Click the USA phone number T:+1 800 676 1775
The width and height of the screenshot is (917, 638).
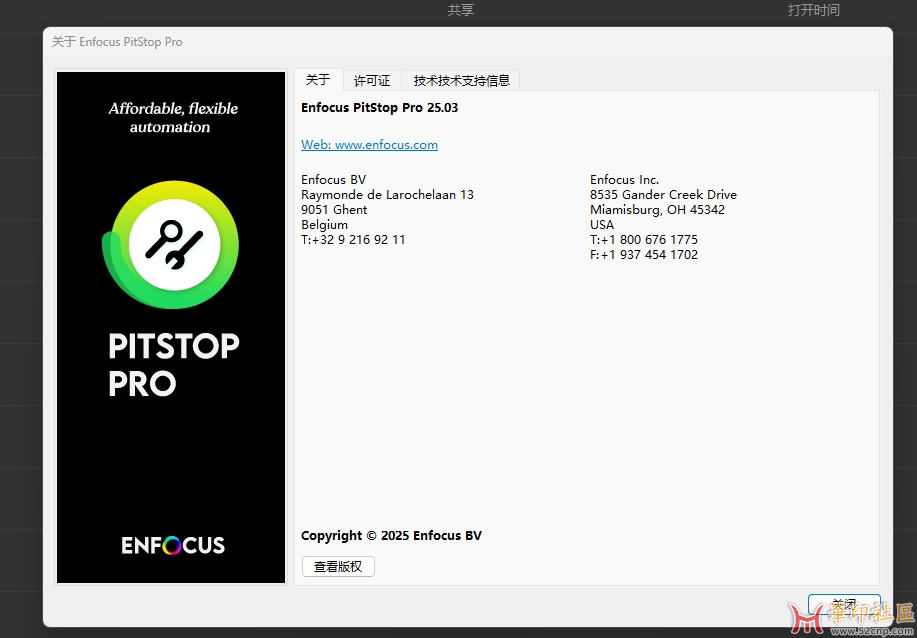644,240
